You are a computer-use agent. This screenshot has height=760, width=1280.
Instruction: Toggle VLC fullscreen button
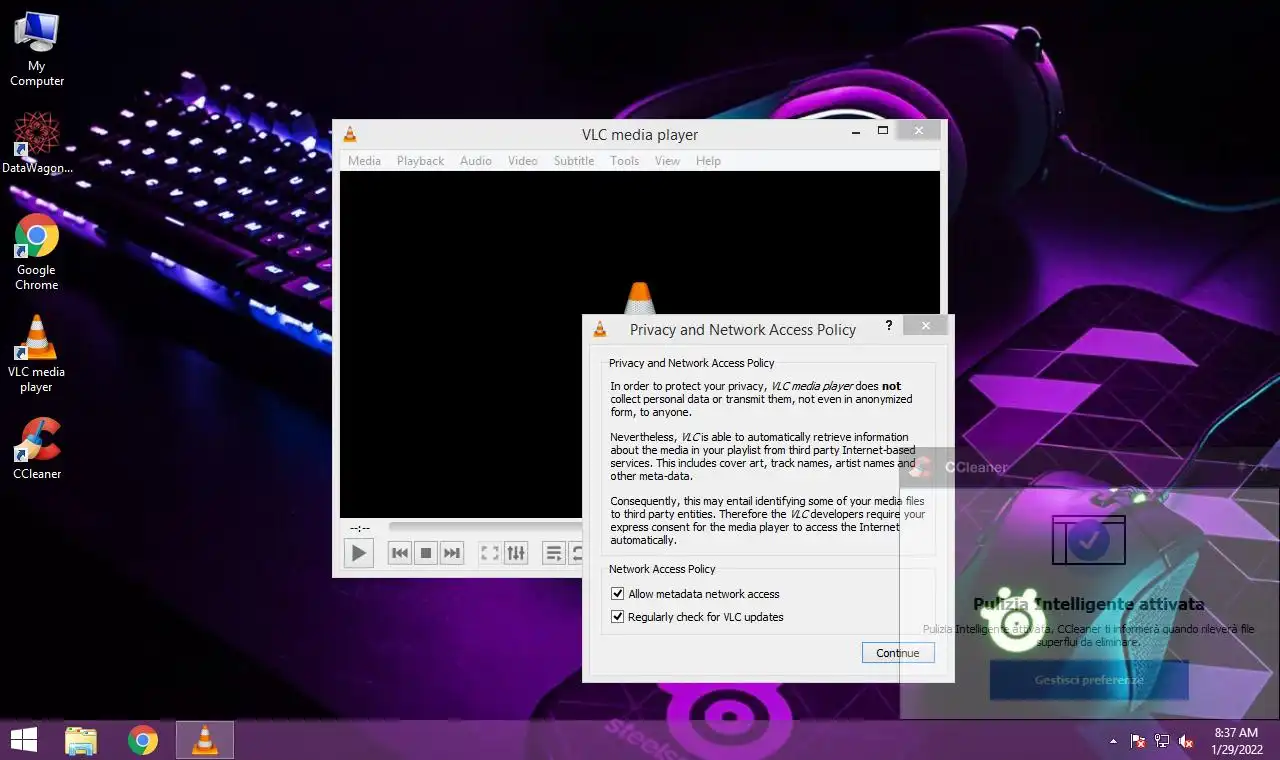490,553
